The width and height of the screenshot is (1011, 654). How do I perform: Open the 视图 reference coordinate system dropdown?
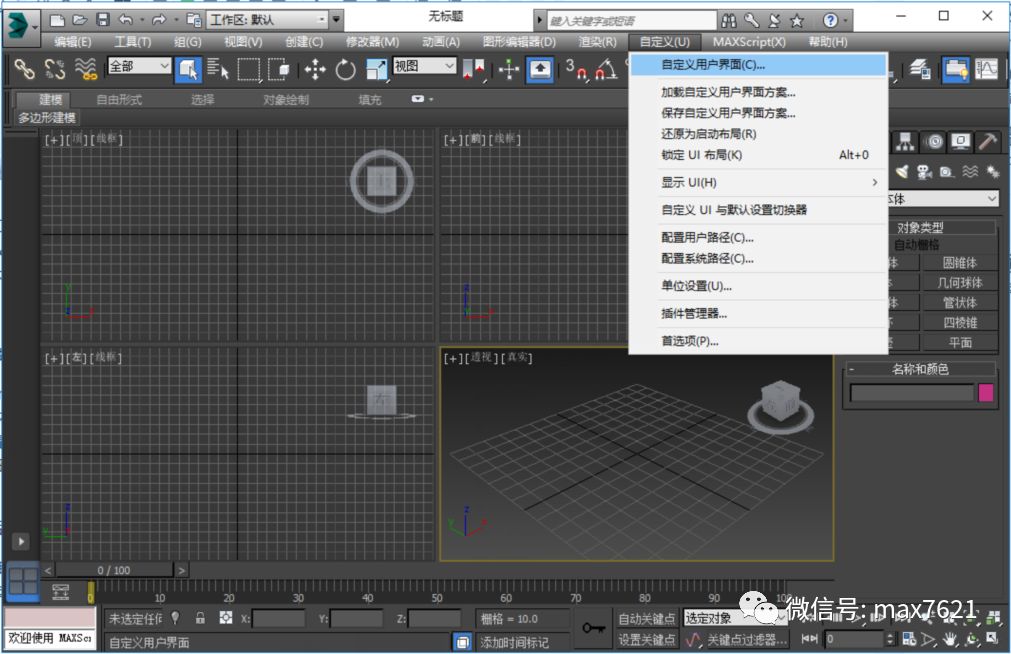pyautogui.click(x=424, y=66)
